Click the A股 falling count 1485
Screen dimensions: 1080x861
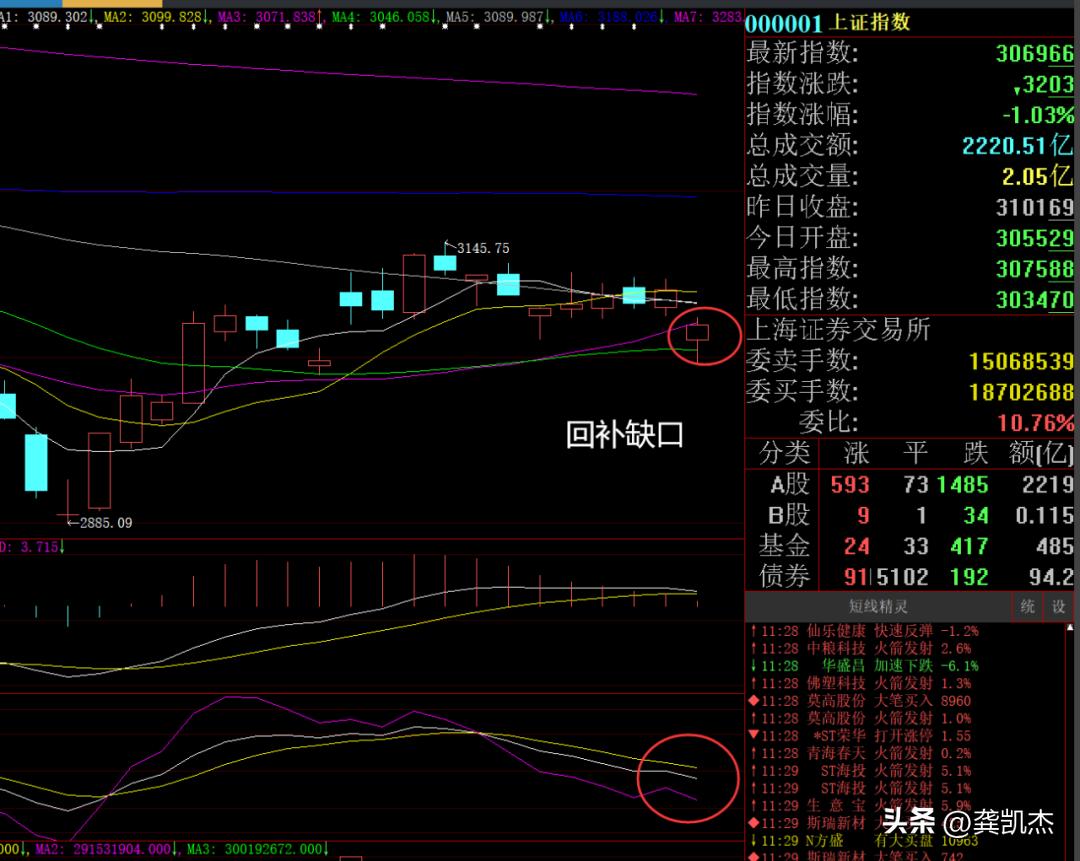[962, 485]
